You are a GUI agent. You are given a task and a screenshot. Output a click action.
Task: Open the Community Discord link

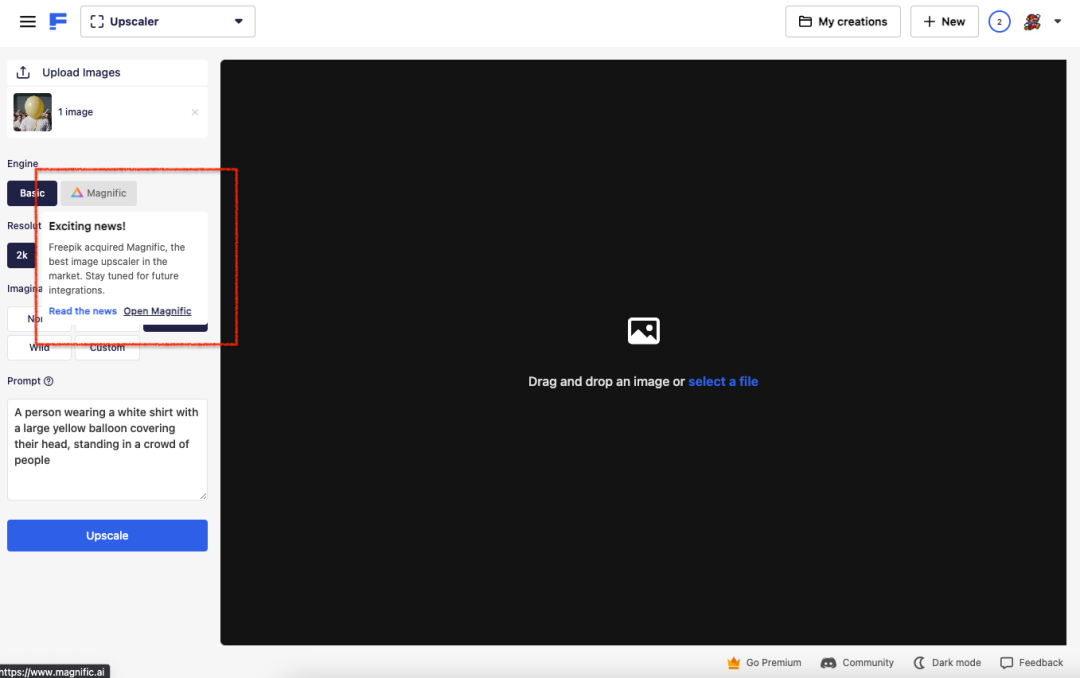click(x=857, y=662)
